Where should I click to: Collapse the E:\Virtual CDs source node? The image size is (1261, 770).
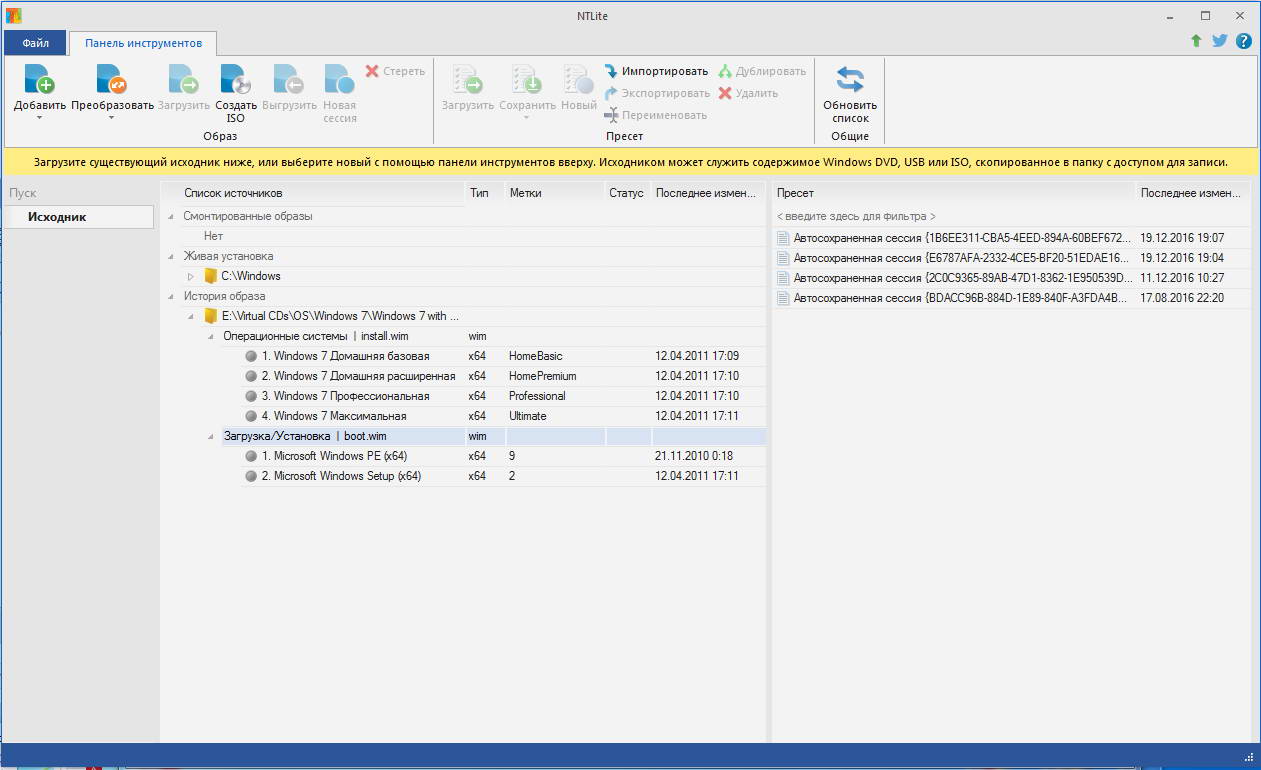191,316
